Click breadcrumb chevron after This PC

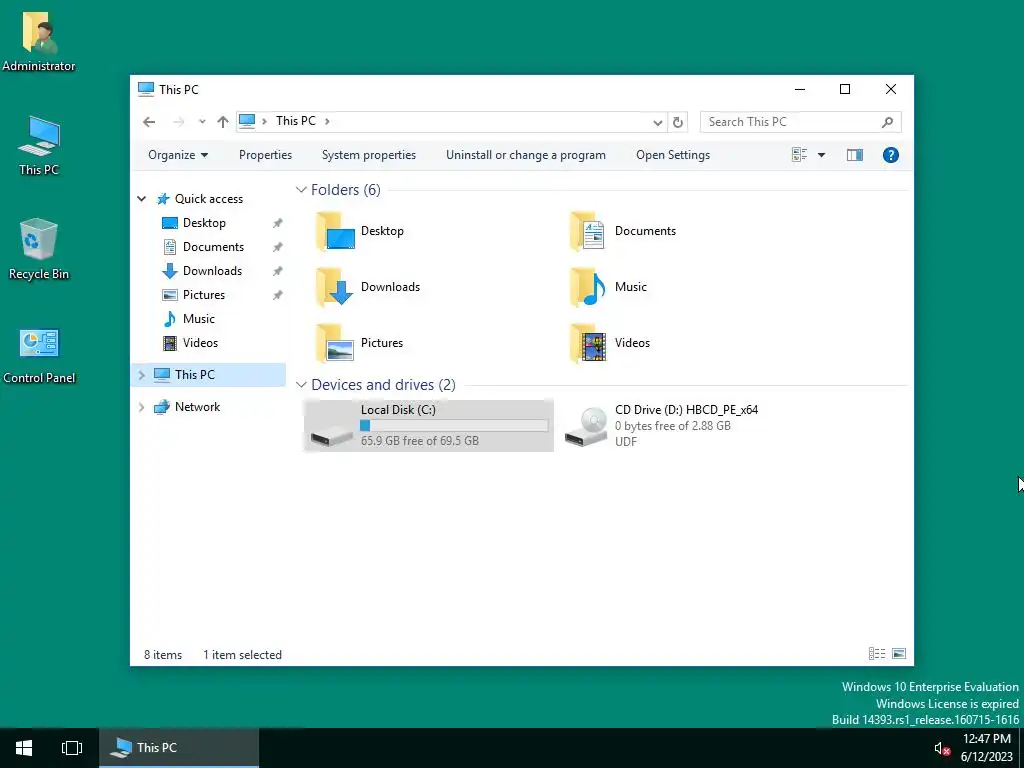click(x=327, y=121)
